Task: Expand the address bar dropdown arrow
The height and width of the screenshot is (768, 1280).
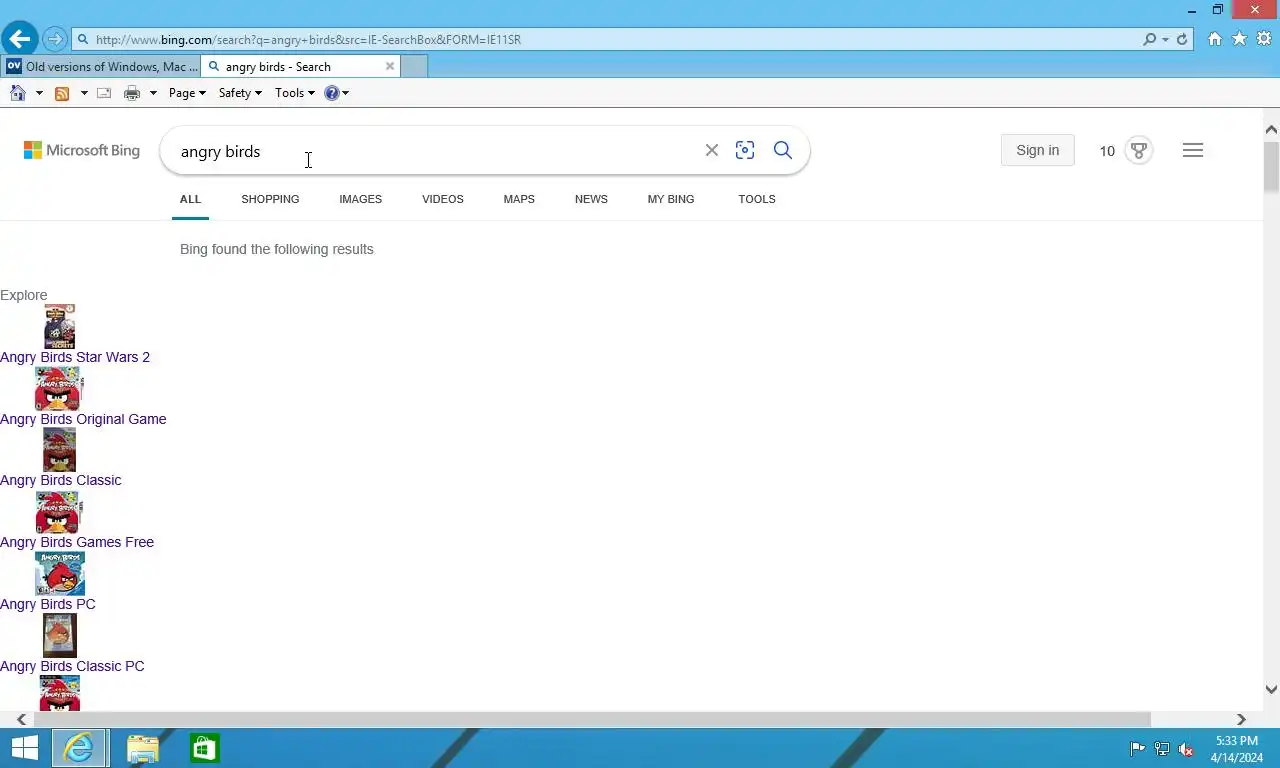Action: point(1166,40)
